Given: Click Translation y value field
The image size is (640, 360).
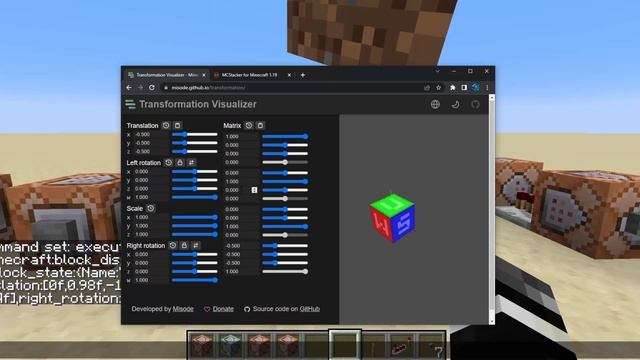Looking at the screenshot, I should tap(150, 143).
